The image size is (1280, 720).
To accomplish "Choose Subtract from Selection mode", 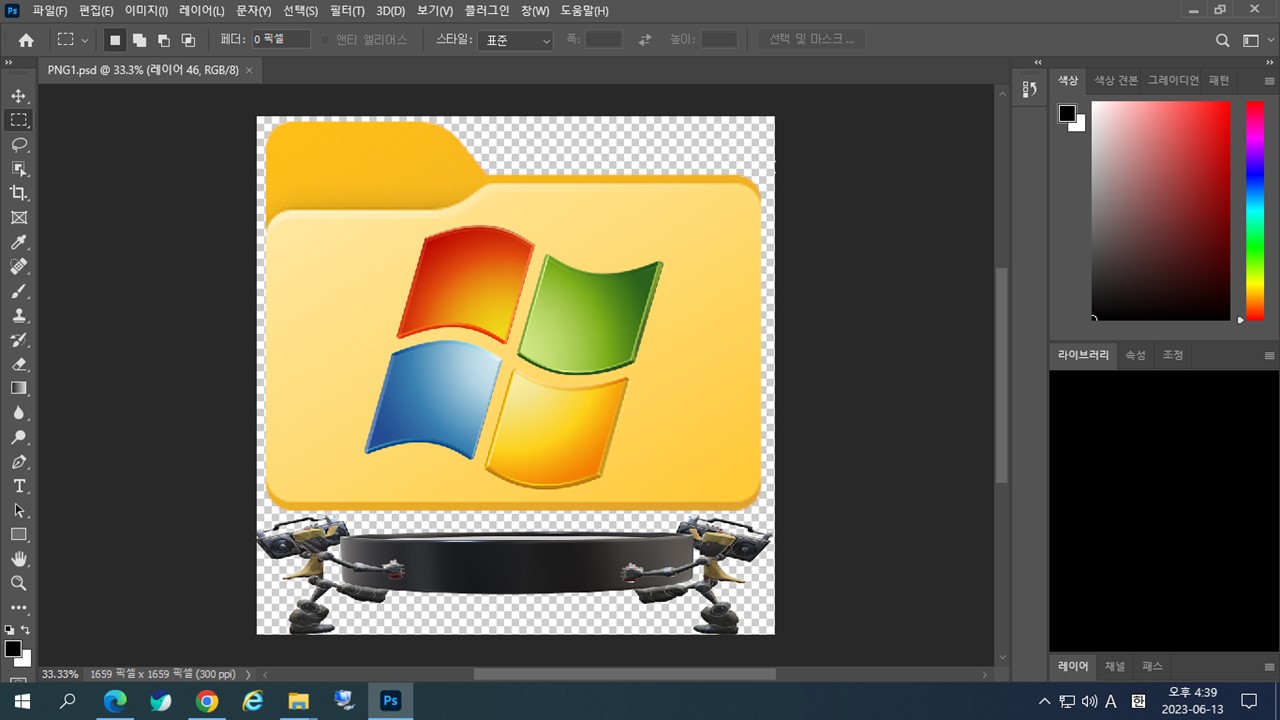I will 163,40.
